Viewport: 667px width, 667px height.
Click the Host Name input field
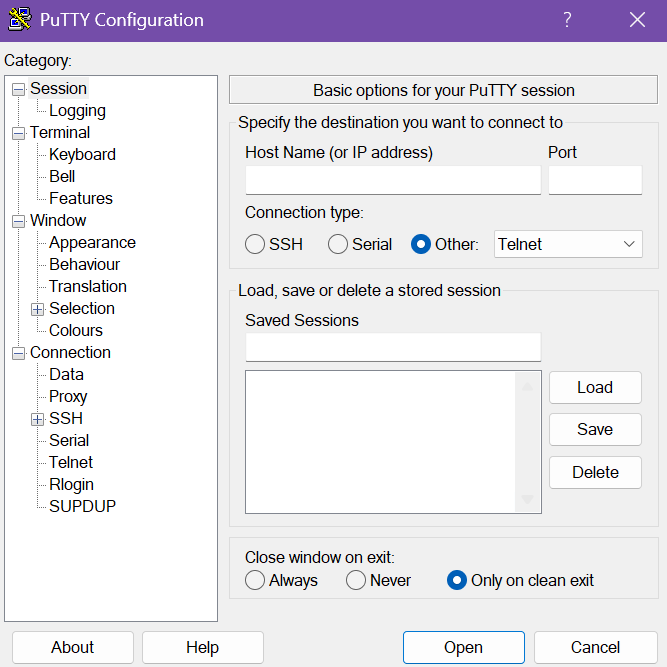coord(393,180)
